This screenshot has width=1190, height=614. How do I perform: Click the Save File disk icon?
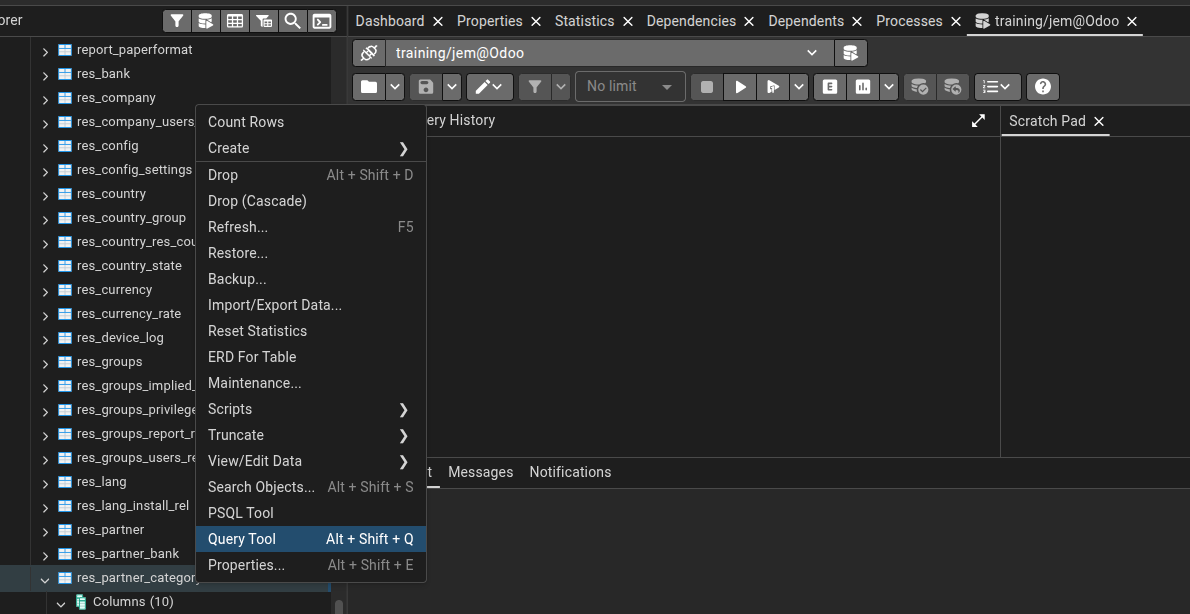(x=426, y=87)
